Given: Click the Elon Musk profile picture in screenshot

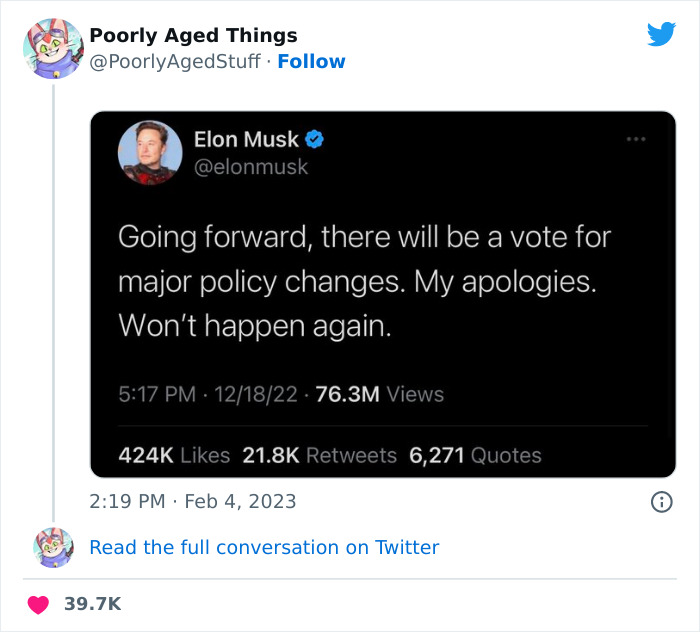Looking at the screenshot, I should [x=148, y=153].
